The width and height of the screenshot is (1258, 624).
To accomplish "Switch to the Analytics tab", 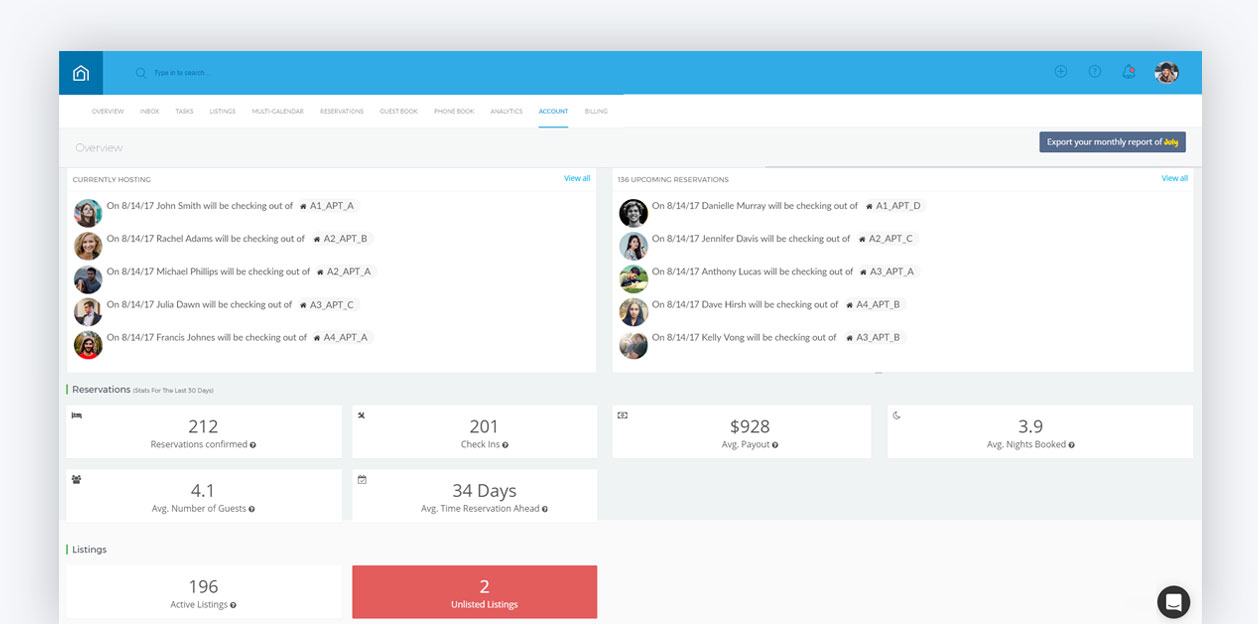I will tap(506, 111).
